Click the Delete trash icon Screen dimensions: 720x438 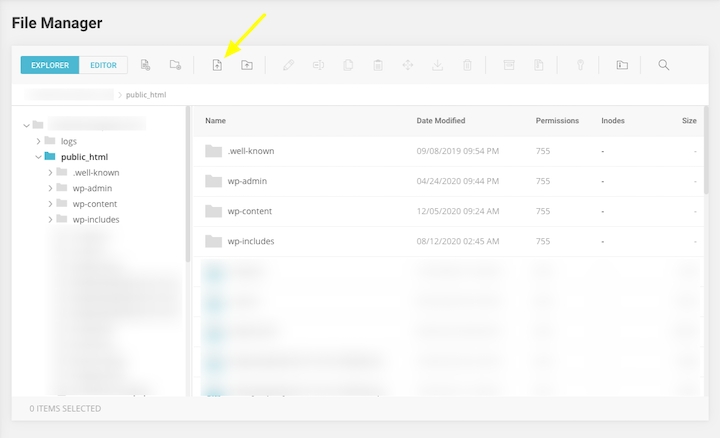coord(467,65)
